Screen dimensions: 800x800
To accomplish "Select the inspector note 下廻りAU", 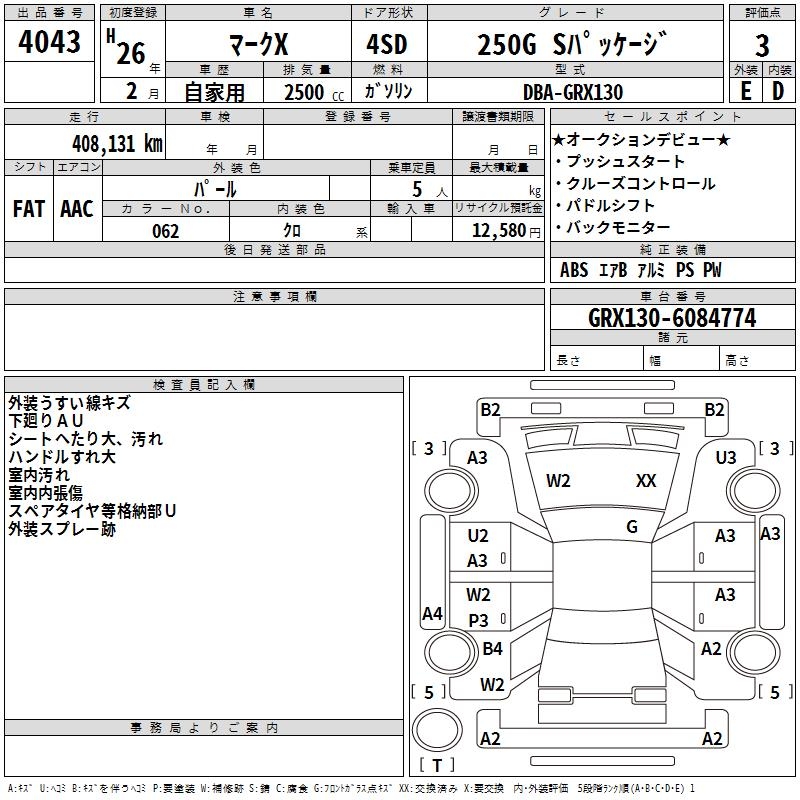I will tap(45, 421).
